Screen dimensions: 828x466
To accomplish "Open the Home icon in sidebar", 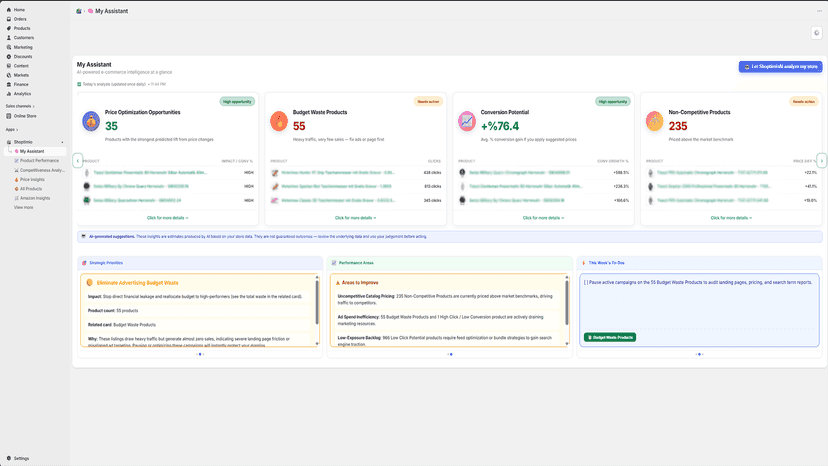I will [8, 10].
